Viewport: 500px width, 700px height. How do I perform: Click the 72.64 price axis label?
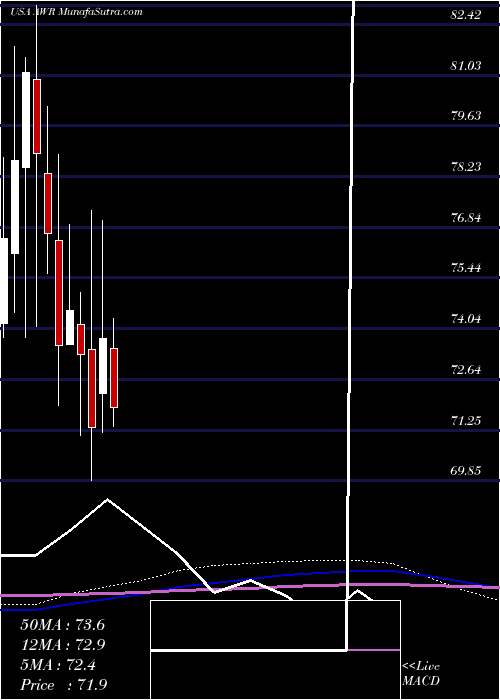[x=466, y=370]
